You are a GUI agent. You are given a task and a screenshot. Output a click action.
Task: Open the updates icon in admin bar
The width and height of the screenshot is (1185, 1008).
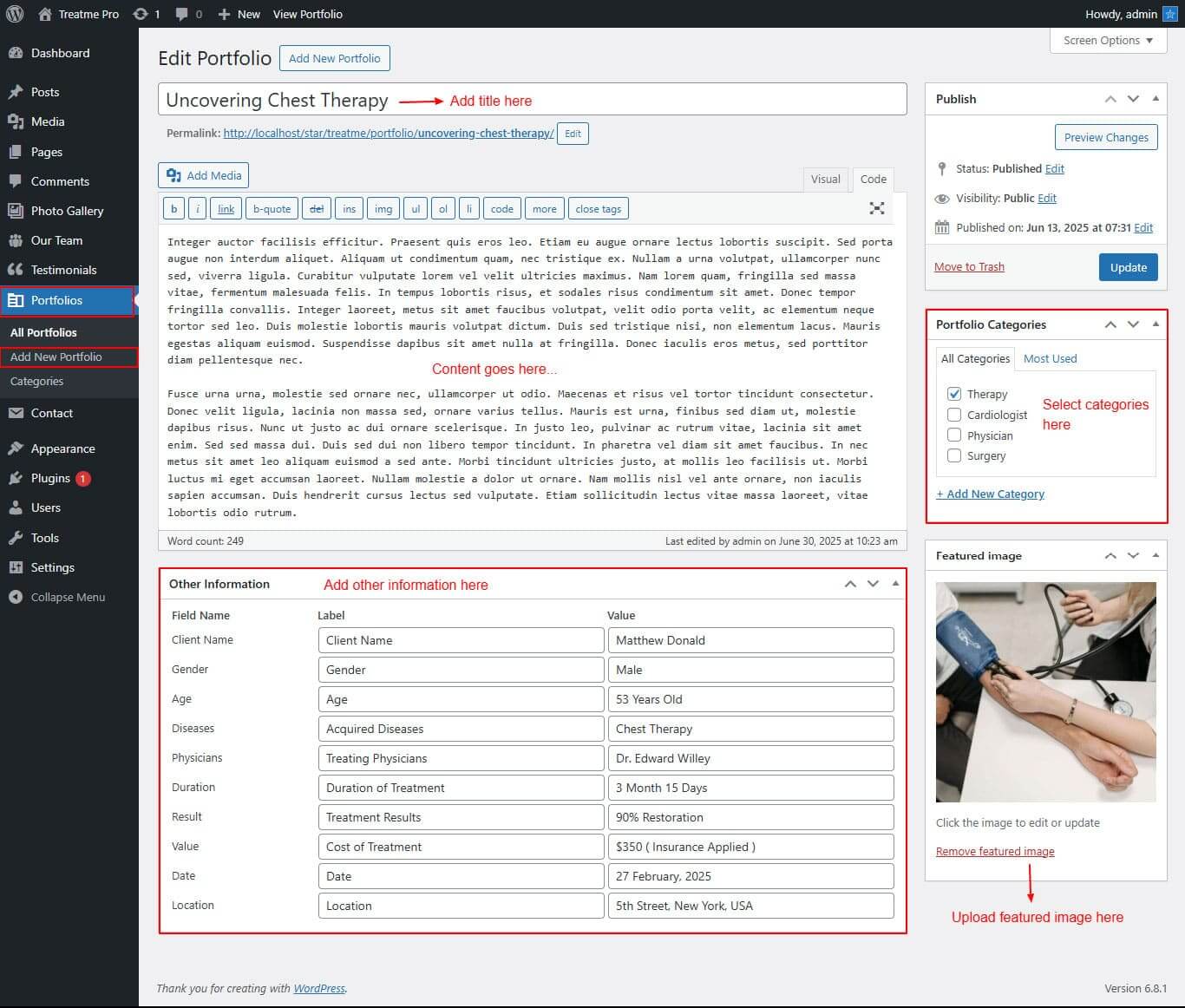(141, 14)
